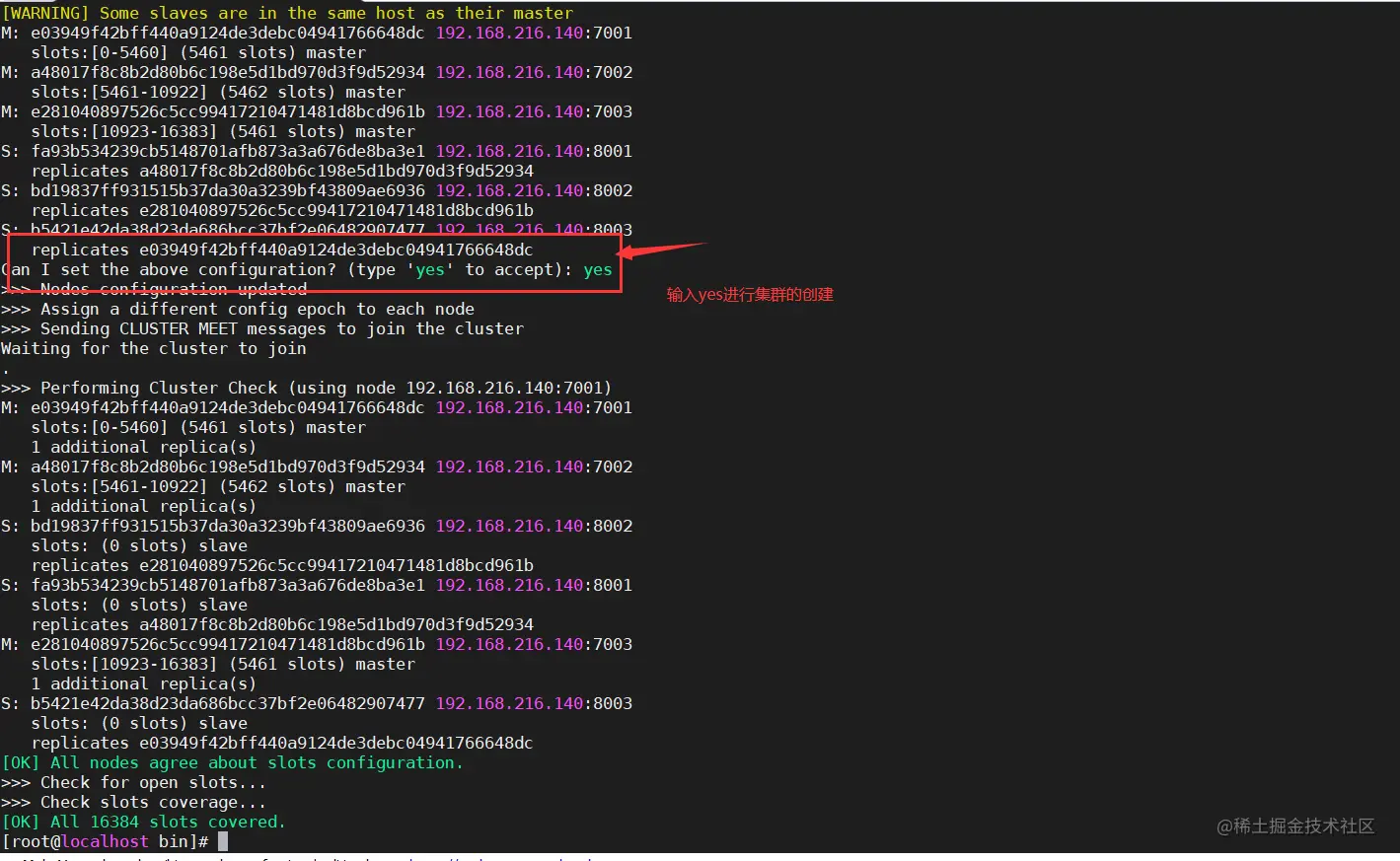1400x861 pixels.
Task: Click the ">>> Check for open slots..." line
Action: click(134, 782)
